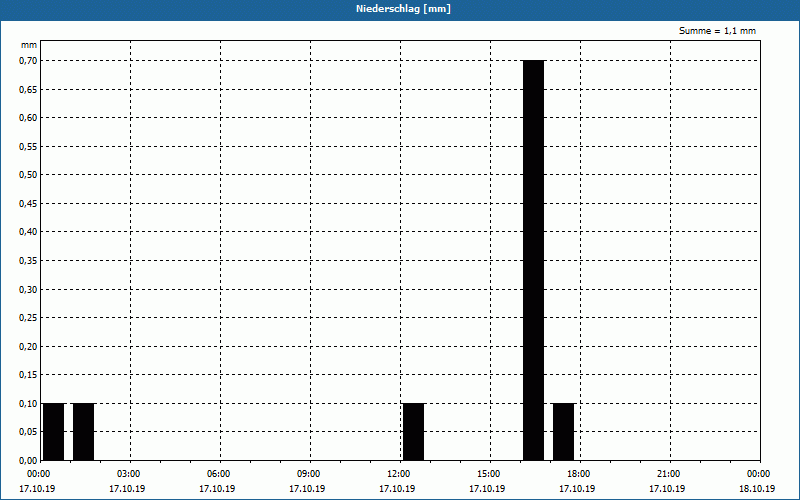
Task: Click the 17.10.19 date under 21:00
Action: 667,489
